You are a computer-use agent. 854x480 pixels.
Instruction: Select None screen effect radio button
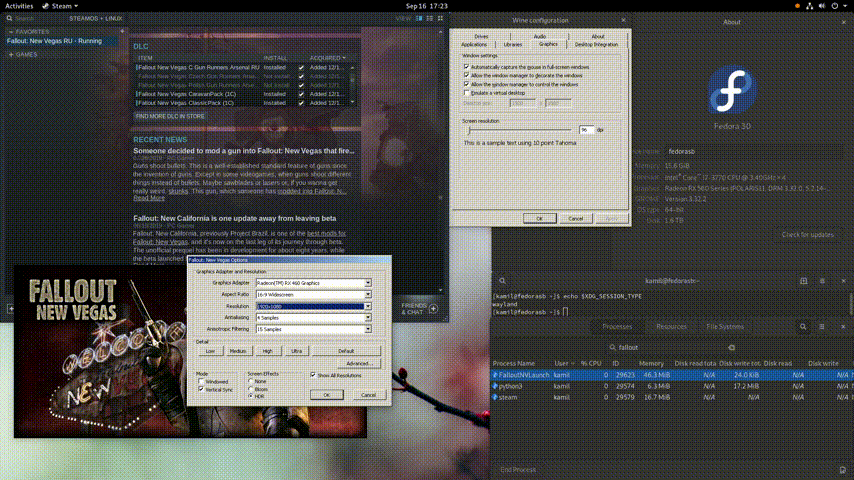pos(251,381)
